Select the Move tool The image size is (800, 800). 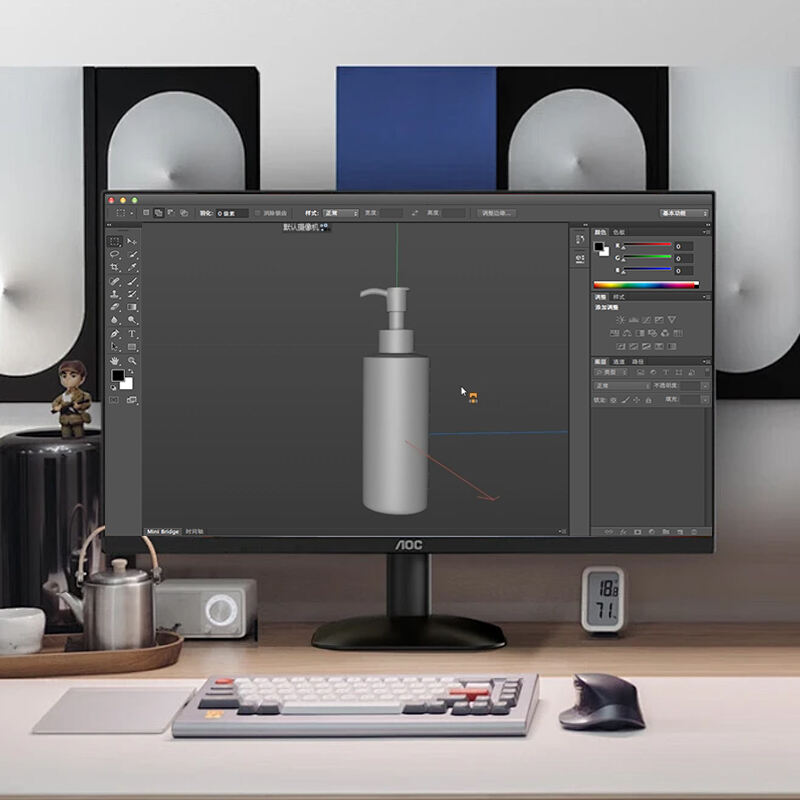click(x=132, y=241)
